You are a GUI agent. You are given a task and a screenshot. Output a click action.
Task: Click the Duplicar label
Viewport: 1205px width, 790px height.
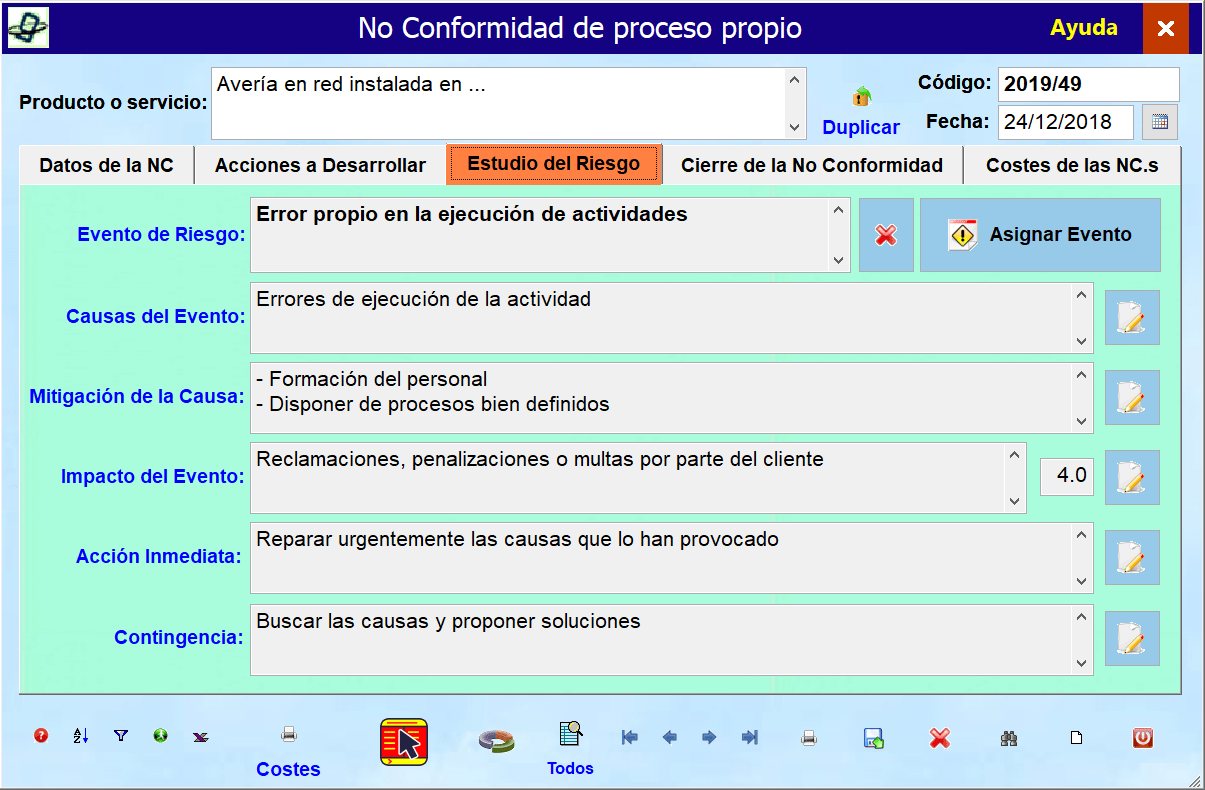tap(861, 127)
